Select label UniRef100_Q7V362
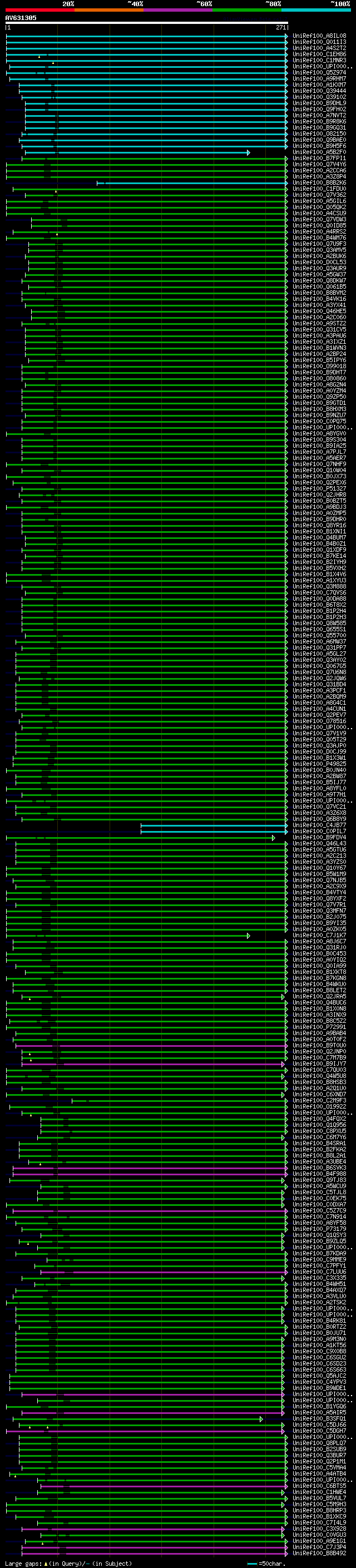 click(319, 195)
